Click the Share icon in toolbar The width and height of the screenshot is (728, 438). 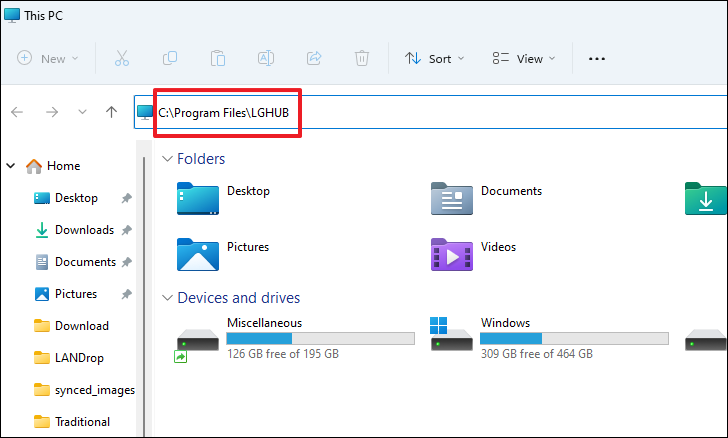[314, 59]
